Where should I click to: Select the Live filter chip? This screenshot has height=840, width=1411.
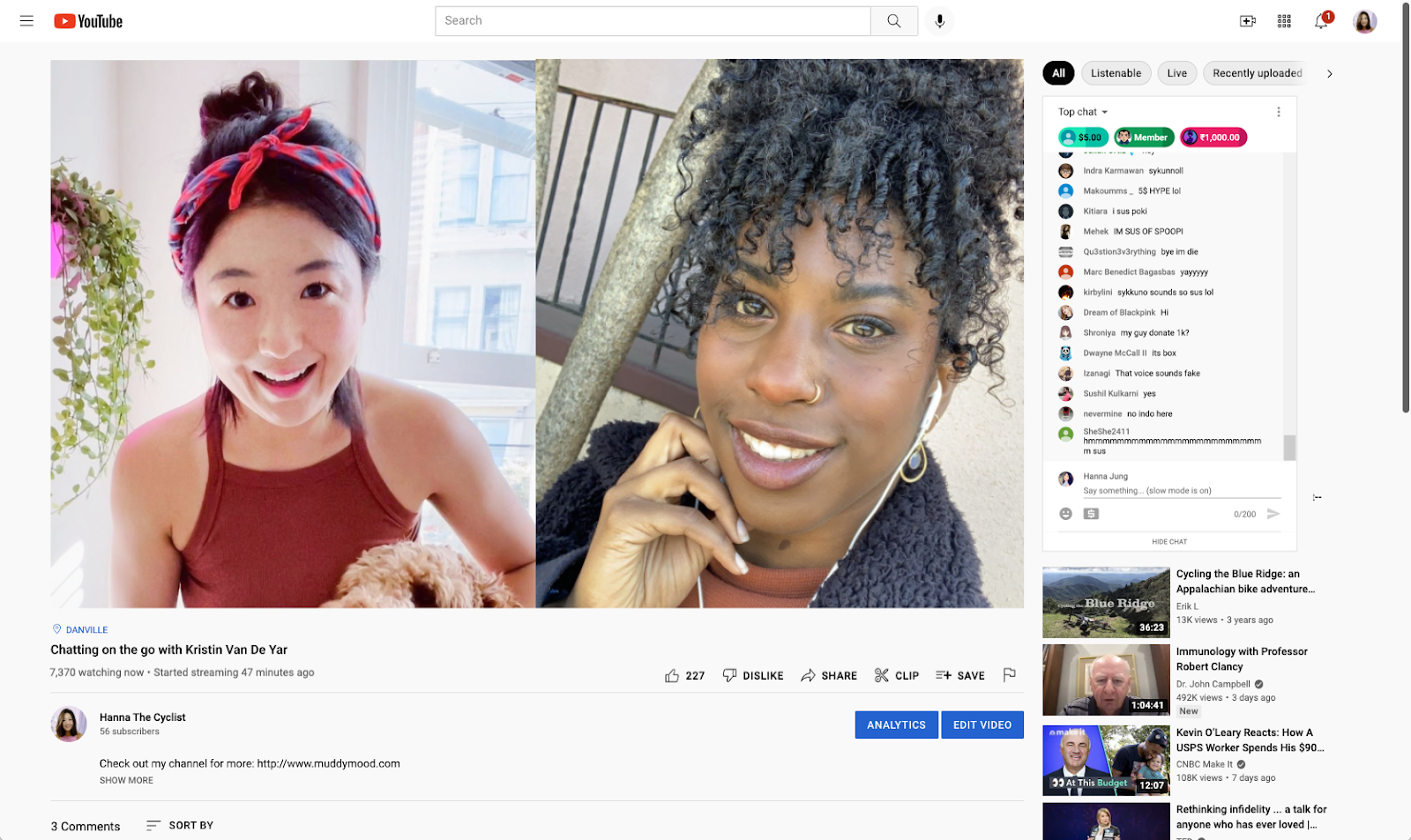pos(1177,73)
